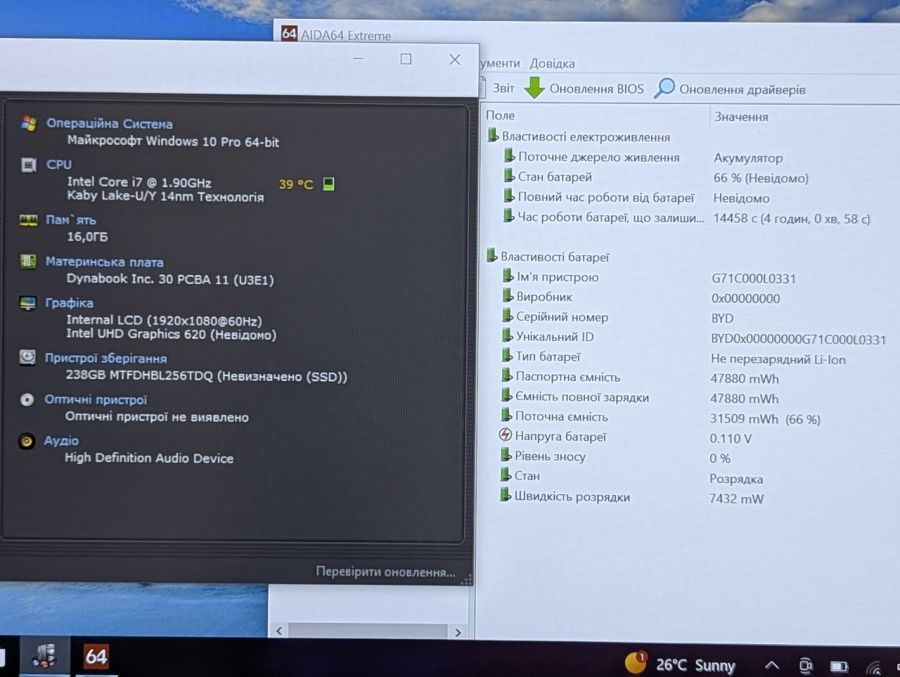Select the value 0.110 V
This screenshot has width=900, height=677.
pyautogui.click(x=730, y=439)
